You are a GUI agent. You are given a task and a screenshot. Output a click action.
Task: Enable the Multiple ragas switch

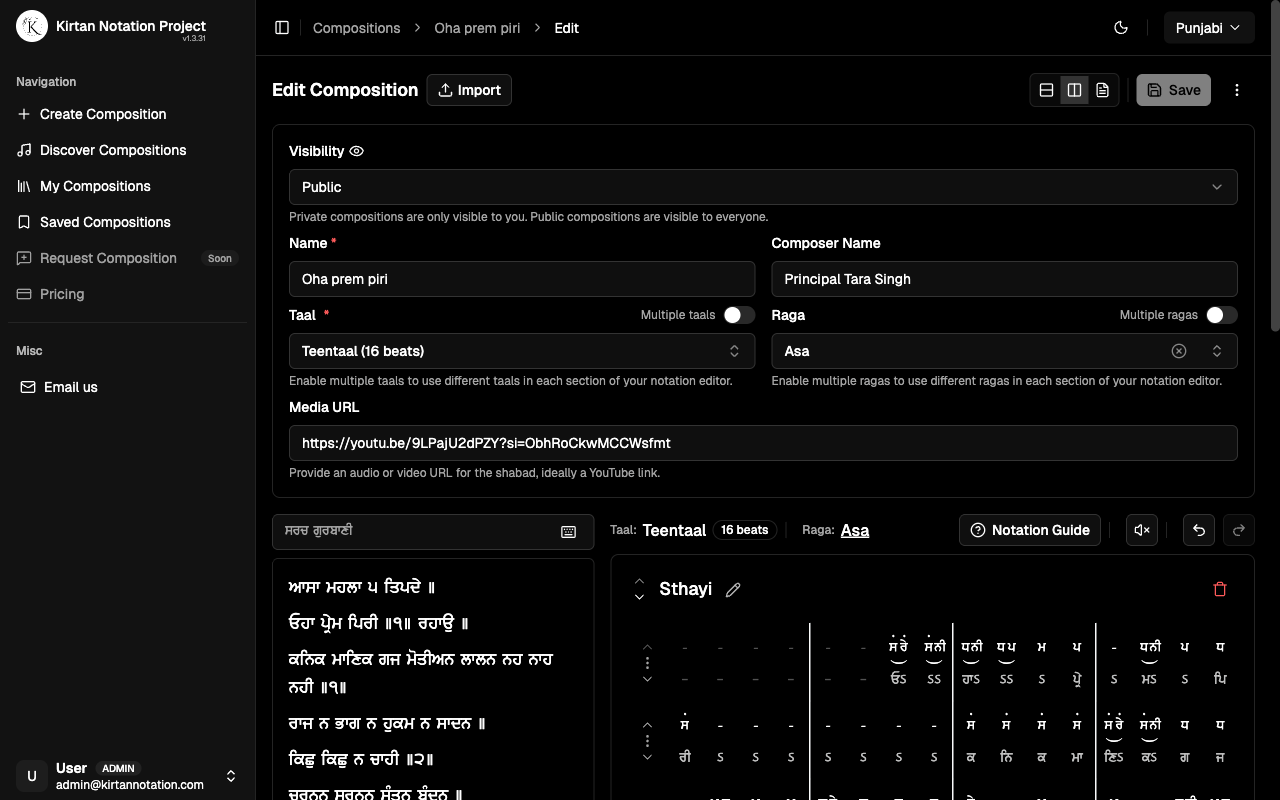click(1221, 314)
